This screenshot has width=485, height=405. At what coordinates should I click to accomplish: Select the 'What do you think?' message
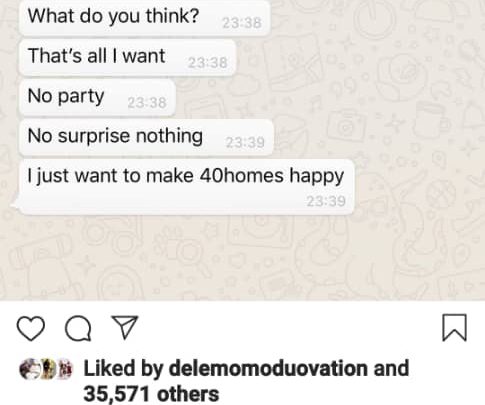(x=144, y=18)
